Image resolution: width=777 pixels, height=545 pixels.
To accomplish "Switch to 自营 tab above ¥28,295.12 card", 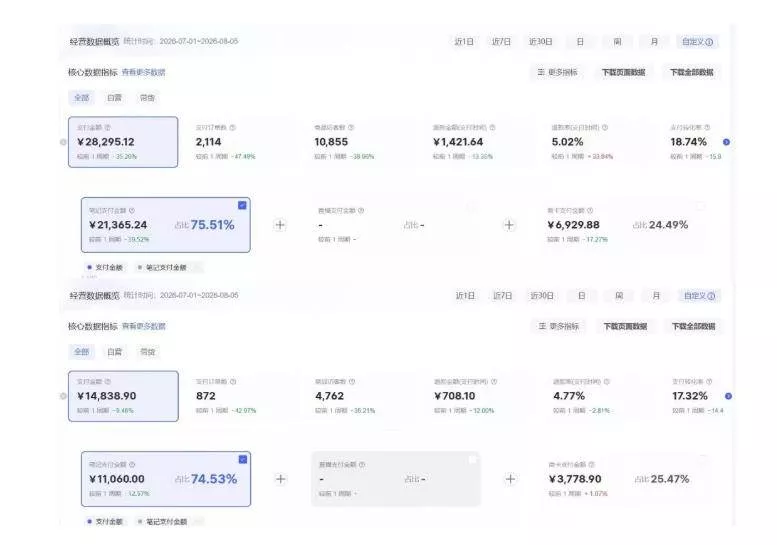I will click(x=114, y=98).
